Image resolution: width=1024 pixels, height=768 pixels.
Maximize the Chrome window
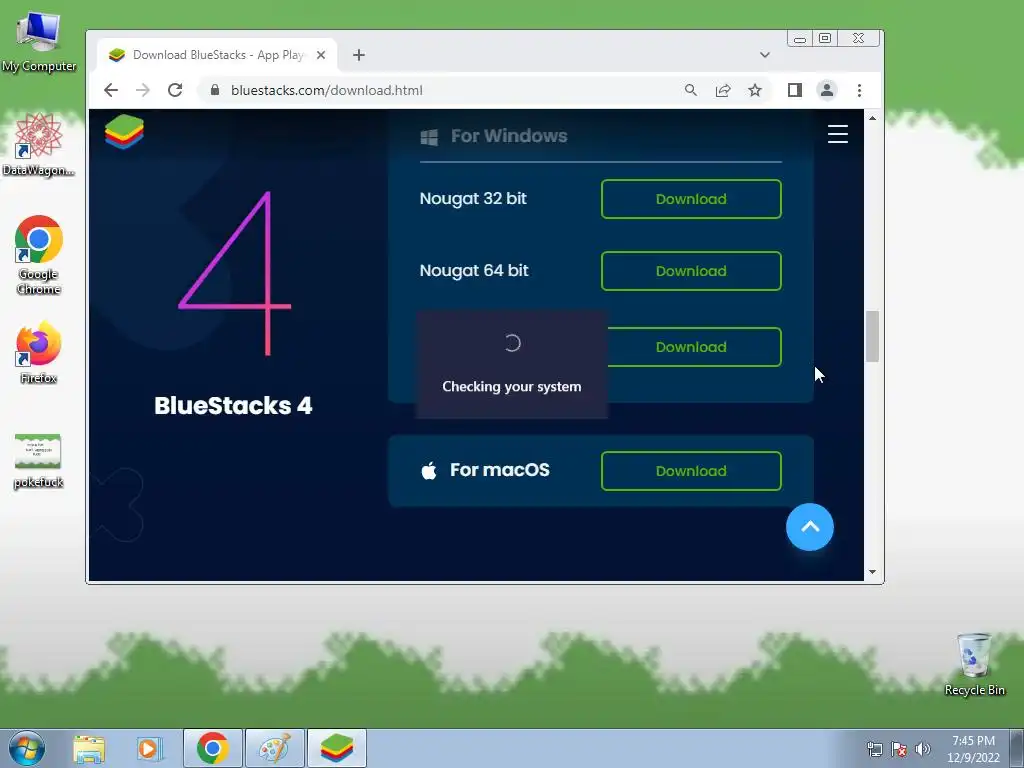click(x=825, y=39)
